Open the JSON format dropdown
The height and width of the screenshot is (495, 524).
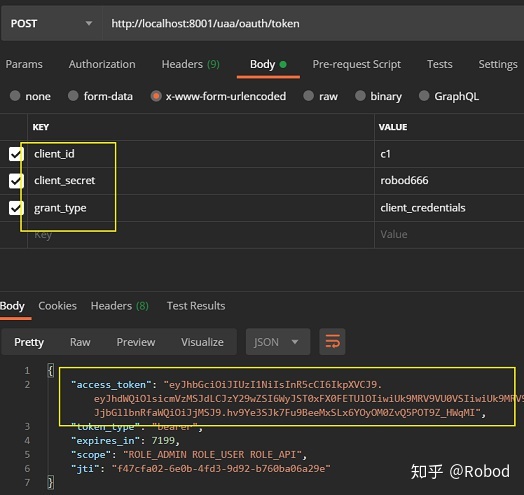pos(278,342)
